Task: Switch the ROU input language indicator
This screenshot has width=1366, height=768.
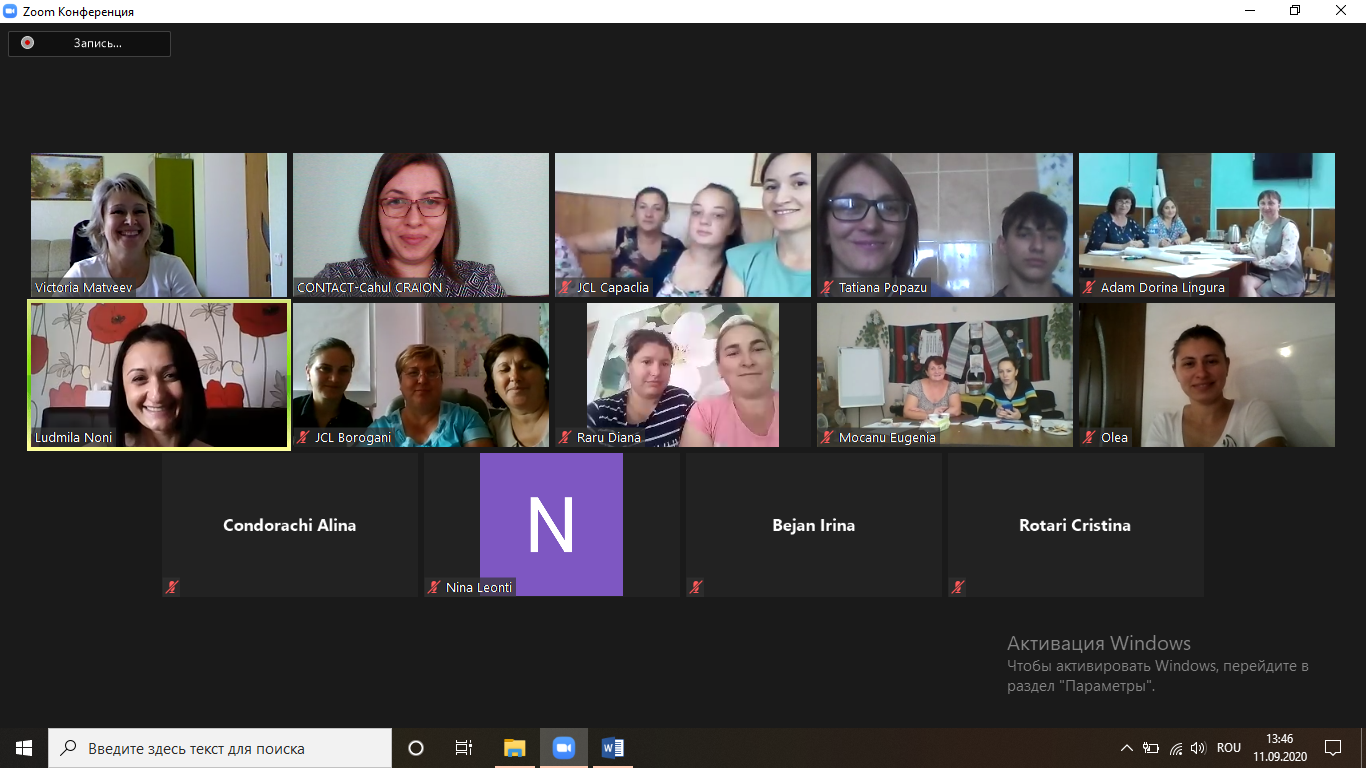Action: coord(1229,748)
